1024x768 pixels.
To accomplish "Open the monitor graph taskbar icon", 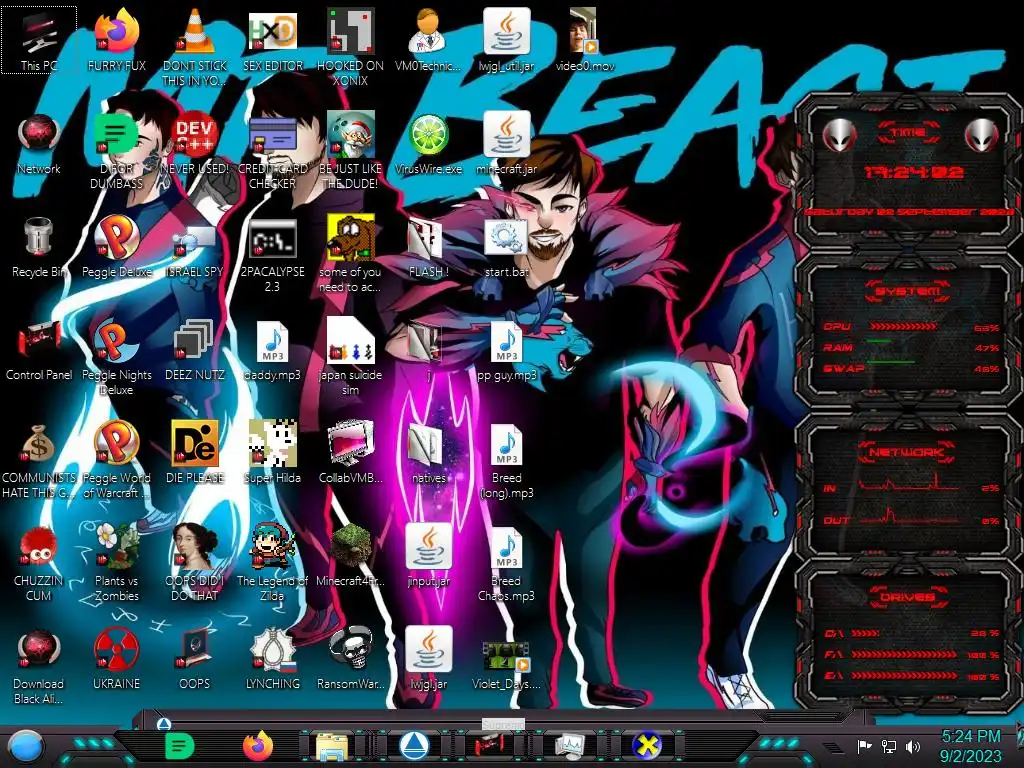I will click(x=570, y=746).
